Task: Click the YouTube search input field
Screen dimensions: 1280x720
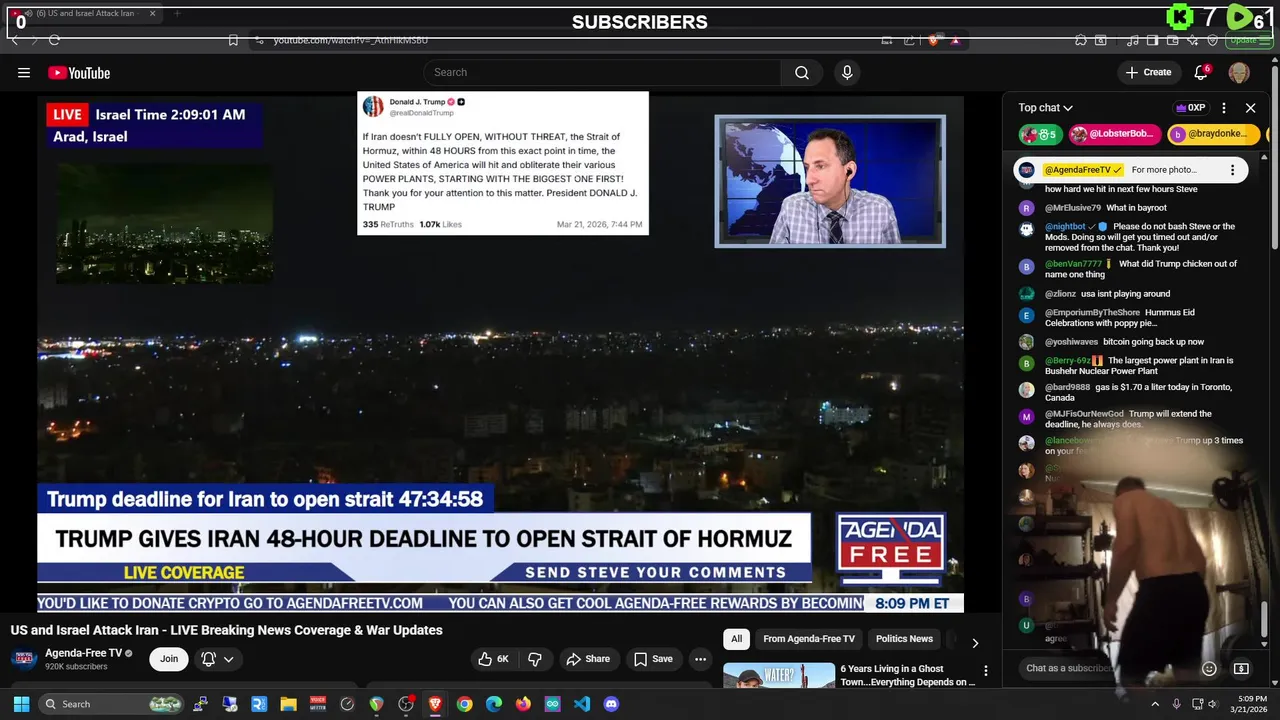Action: (x=602, y=72)
